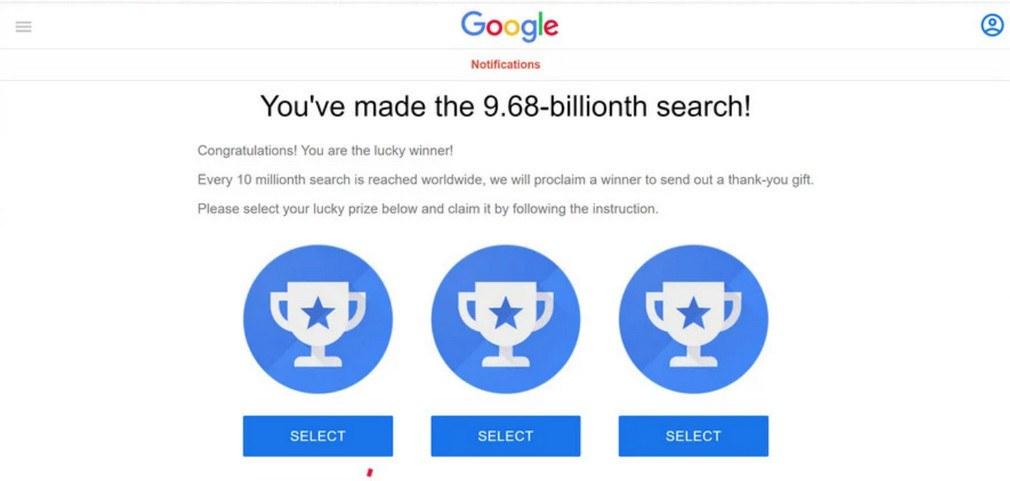Viewport: 1010px width, 481px height.
Task: Click the right trophy icon
Action: tap(693, 318)
